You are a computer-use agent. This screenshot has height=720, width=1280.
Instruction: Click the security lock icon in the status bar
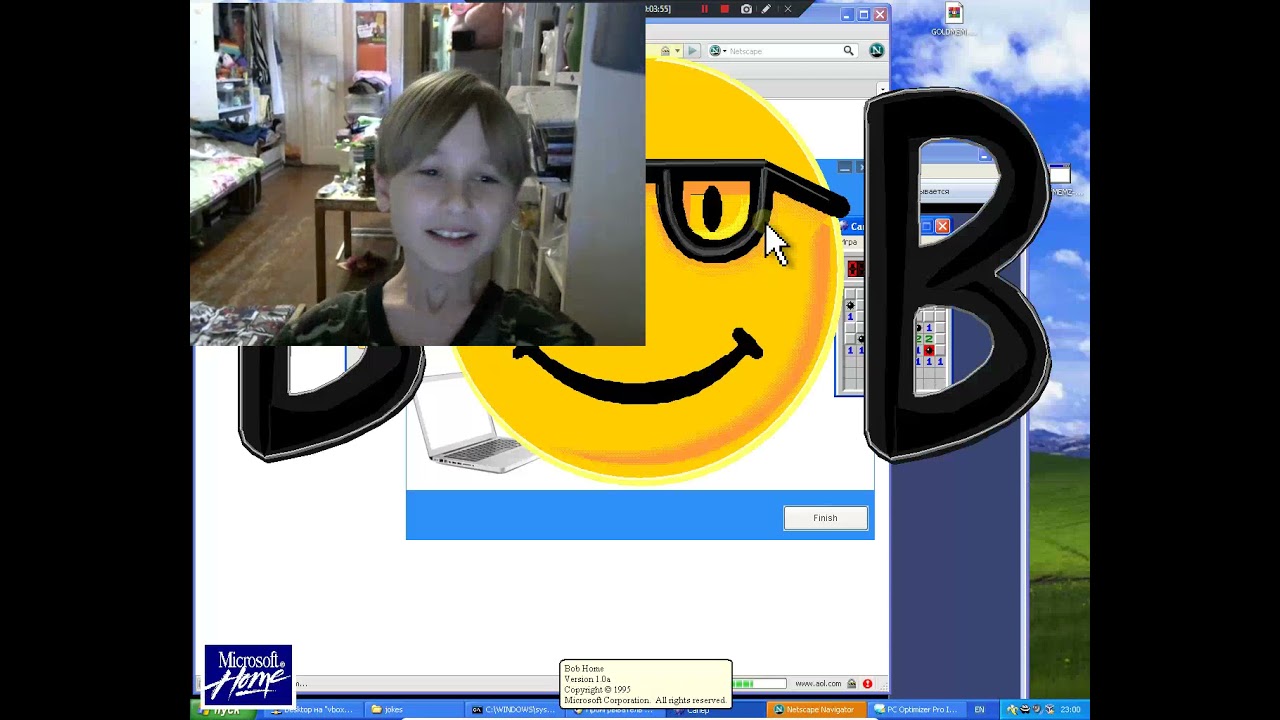pos(852,684)
